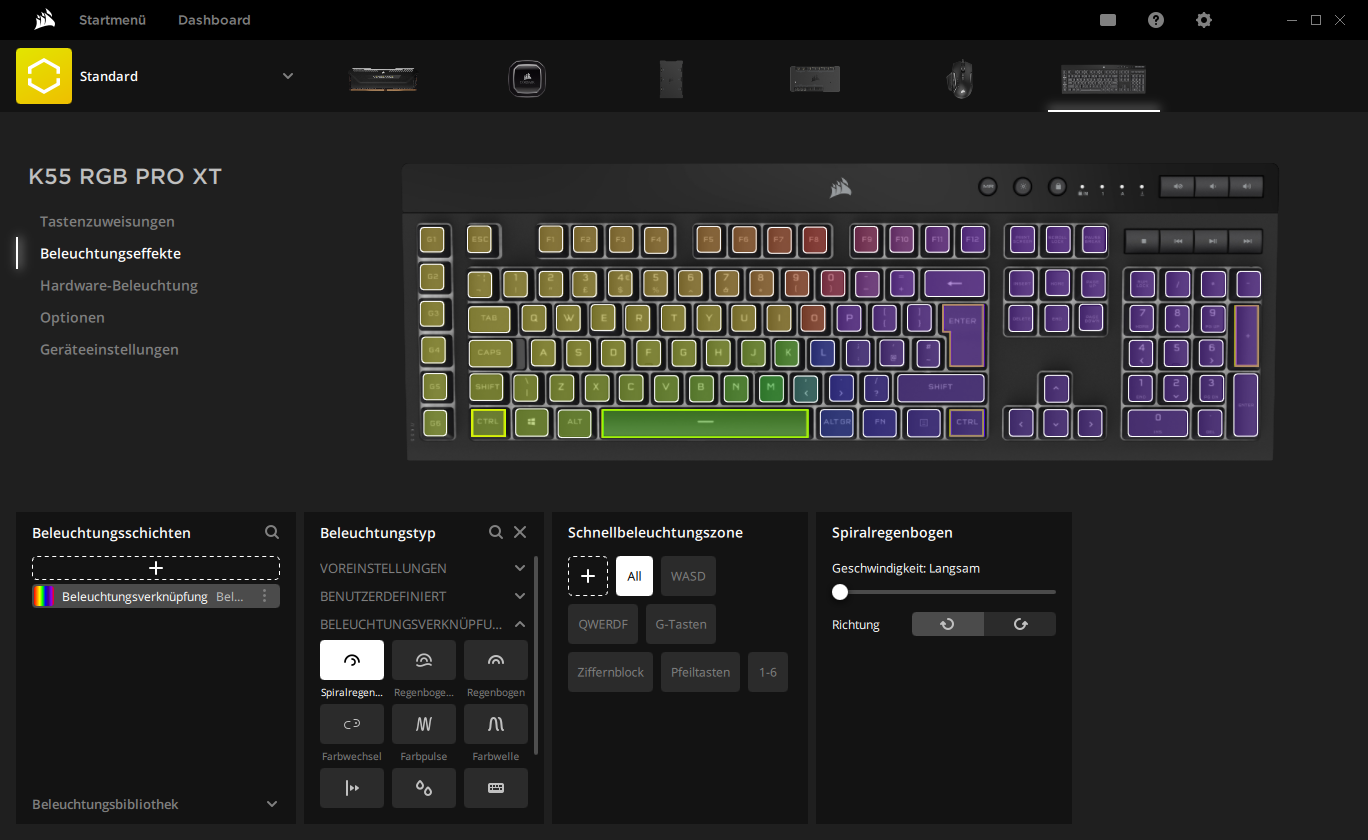Screen dimensions: 1368x840
Task: Set rotation direction to counterclockwise
Action: 947,624
